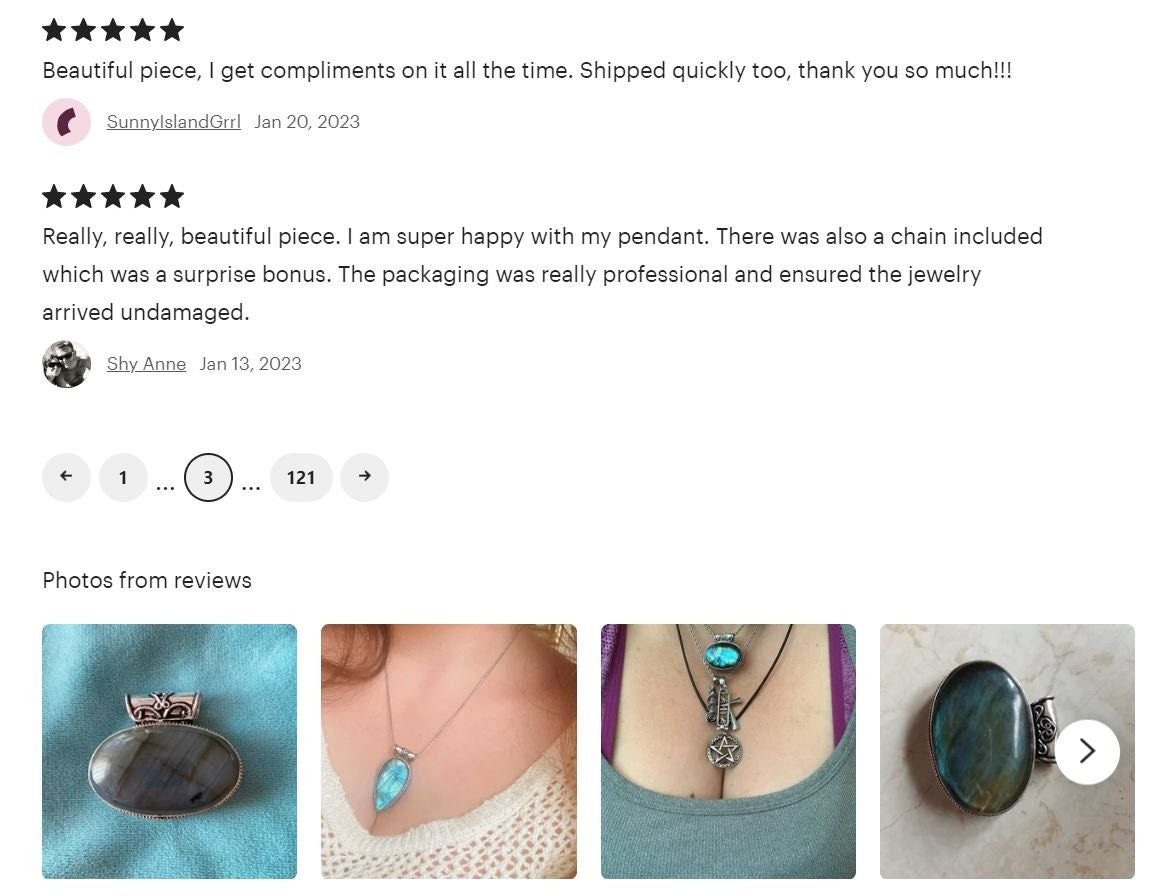Click Shy Anne review's five-star rating

113,196
